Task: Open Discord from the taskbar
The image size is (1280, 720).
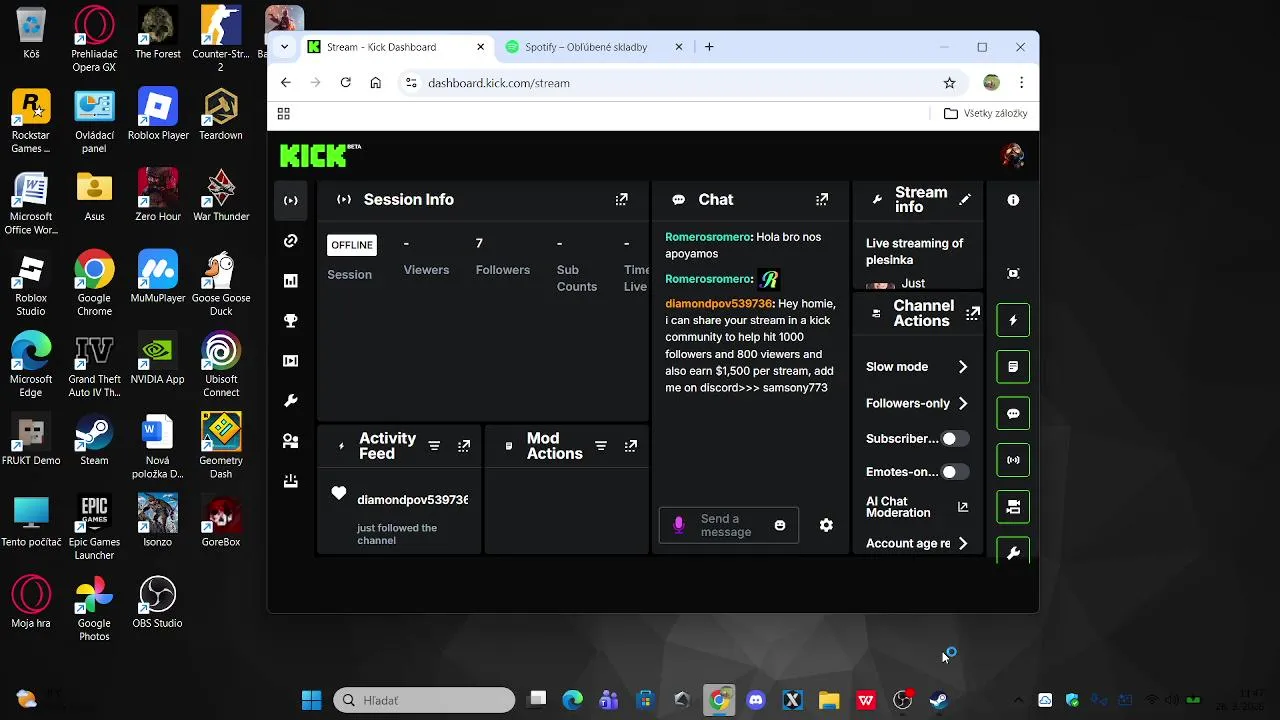Action: pos(756,700)
